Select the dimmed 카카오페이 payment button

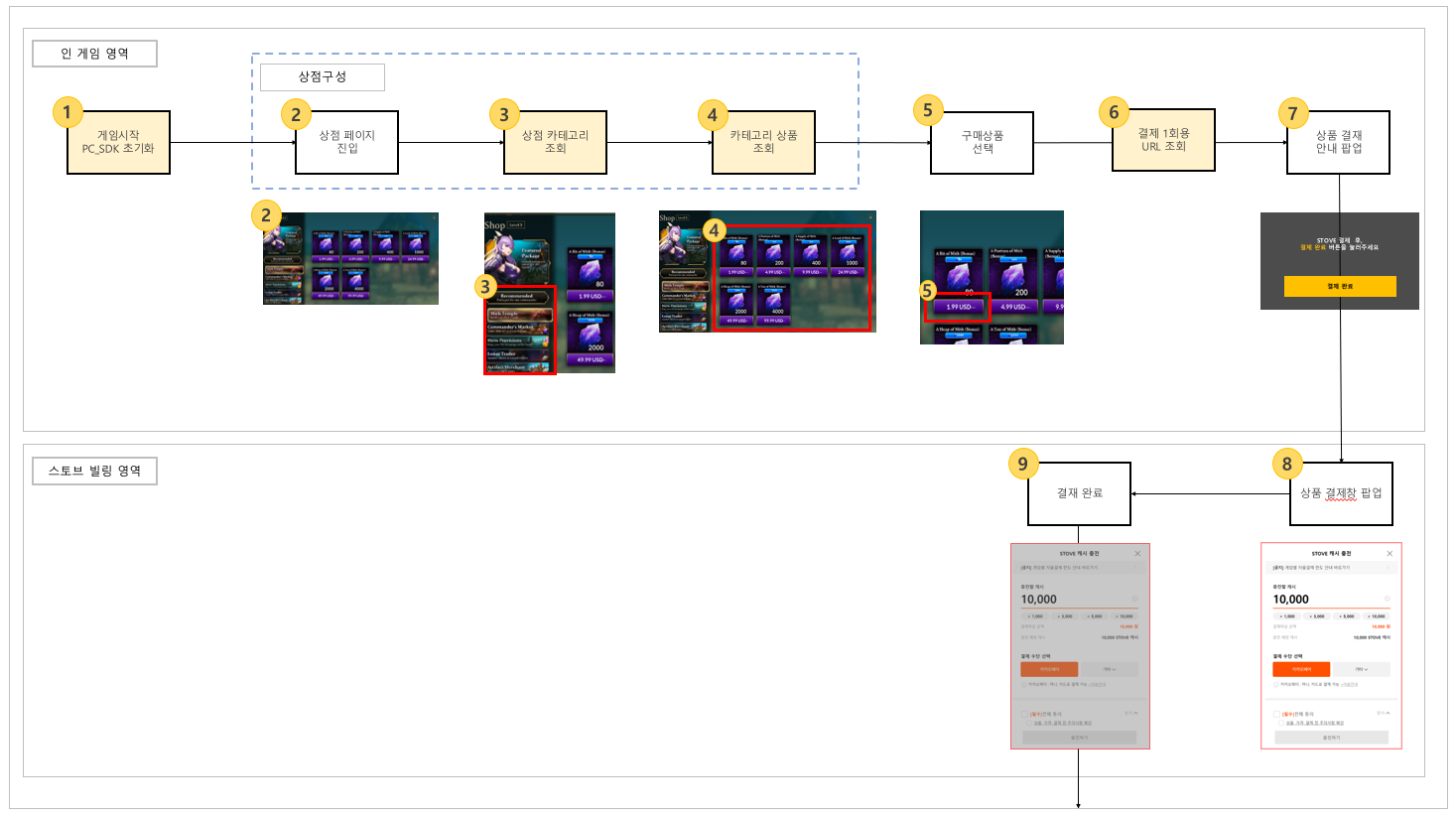1050,669
